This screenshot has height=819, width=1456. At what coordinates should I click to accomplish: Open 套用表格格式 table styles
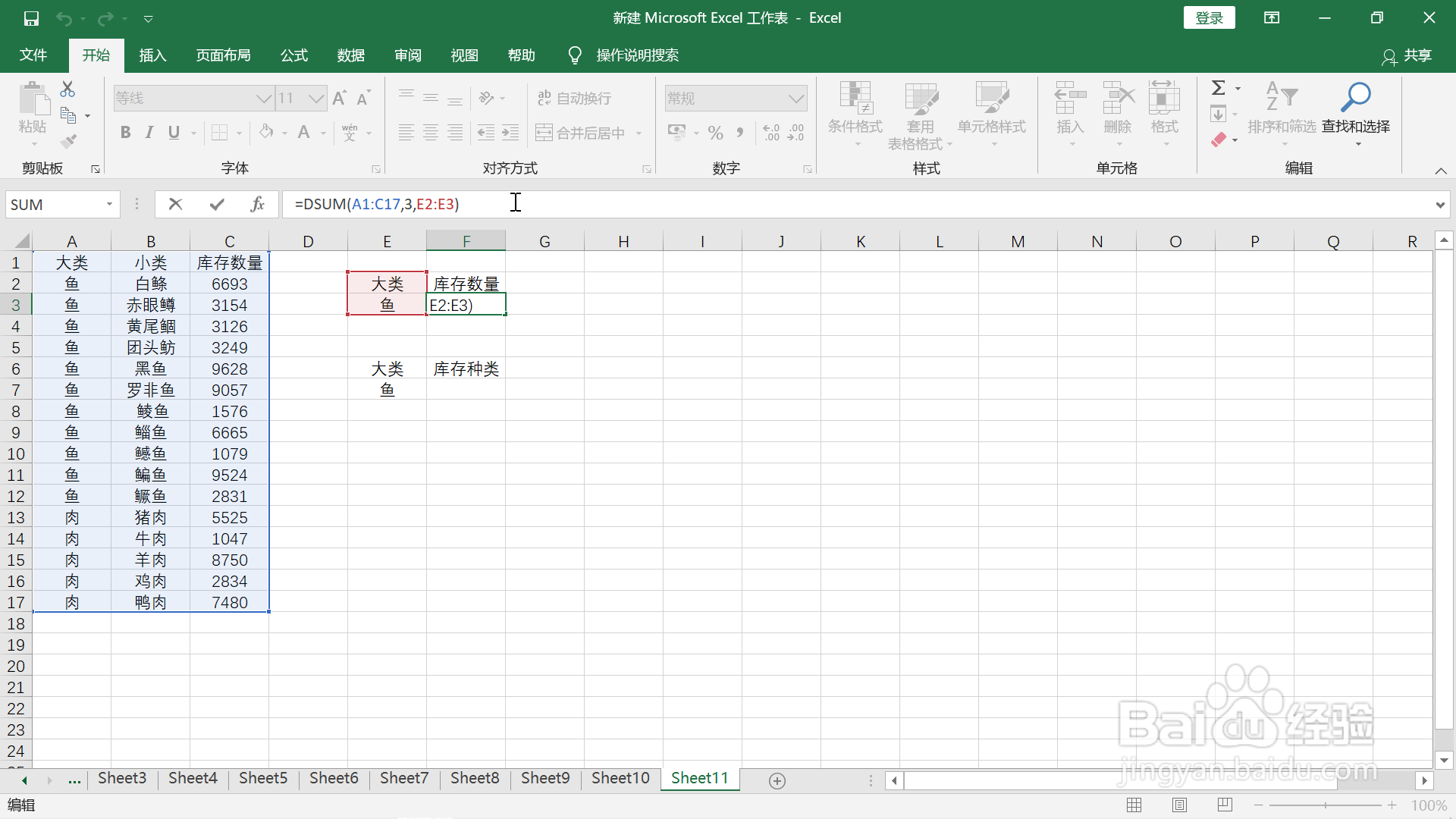tap(920, 115)
